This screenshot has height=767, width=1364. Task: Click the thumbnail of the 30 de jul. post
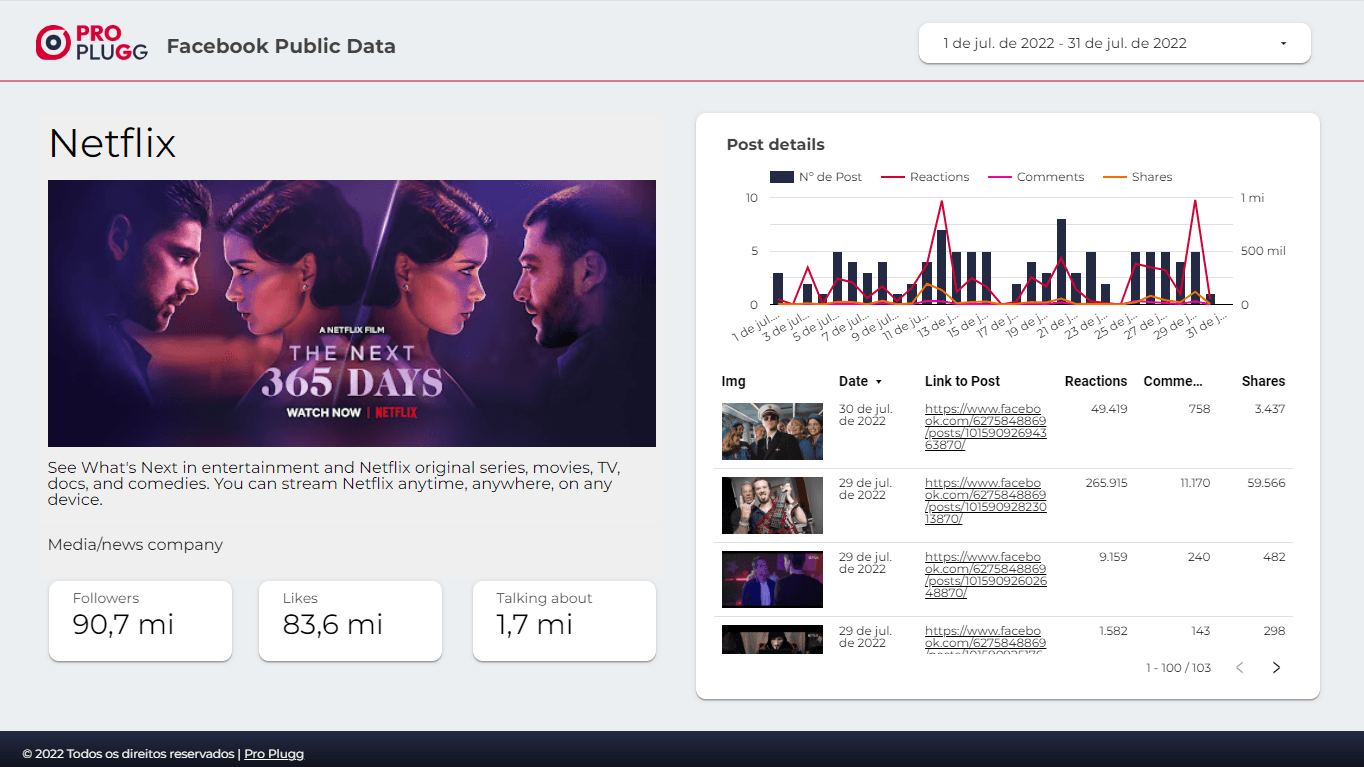pos(772,431)
